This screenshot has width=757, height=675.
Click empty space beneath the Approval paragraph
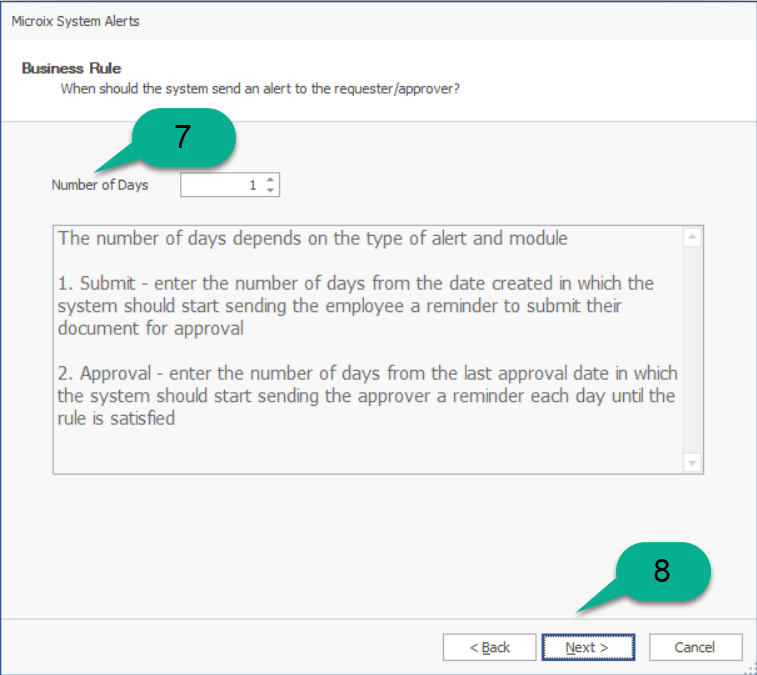(367, 450)
